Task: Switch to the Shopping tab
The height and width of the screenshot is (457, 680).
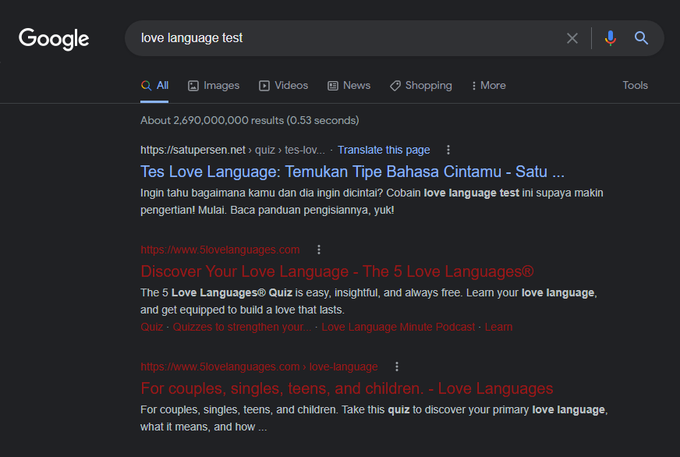Action: coord(421,85)
